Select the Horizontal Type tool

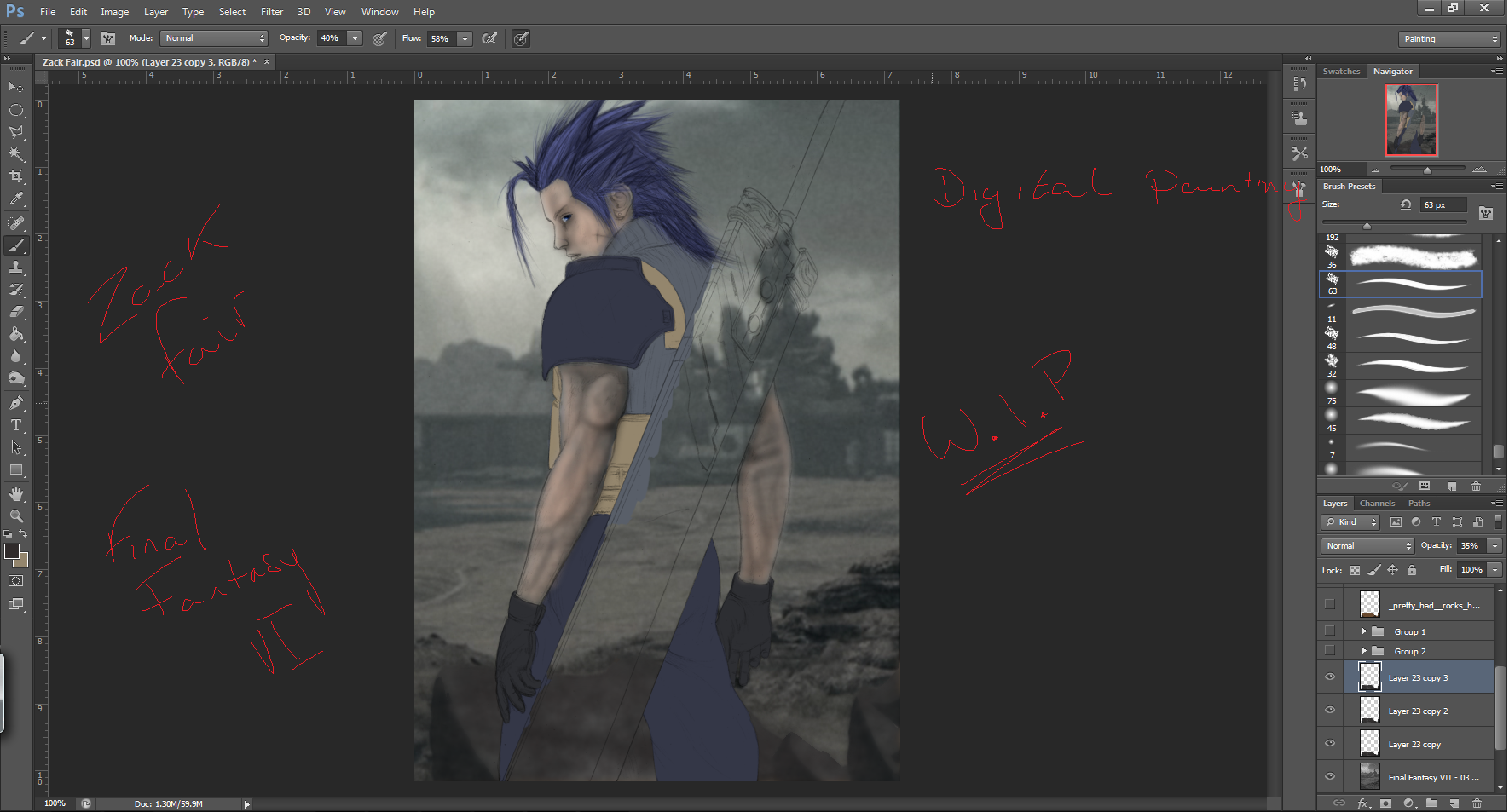[16, 425]
